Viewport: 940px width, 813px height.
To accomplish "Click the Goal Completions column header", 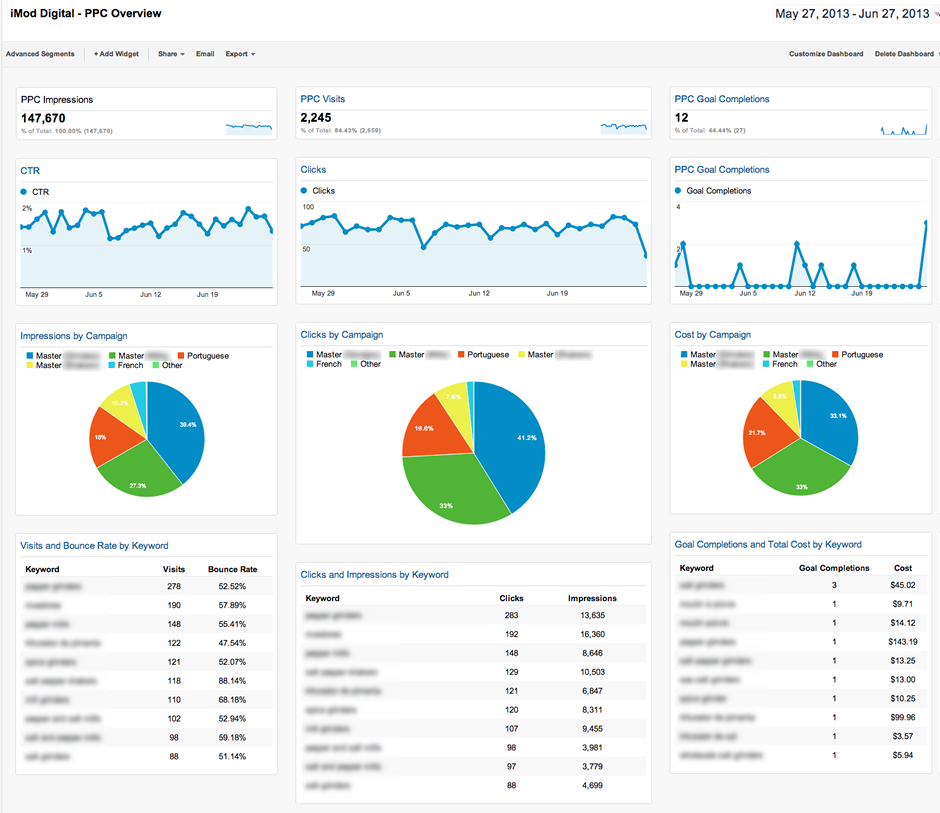I will tap(834, 568).
